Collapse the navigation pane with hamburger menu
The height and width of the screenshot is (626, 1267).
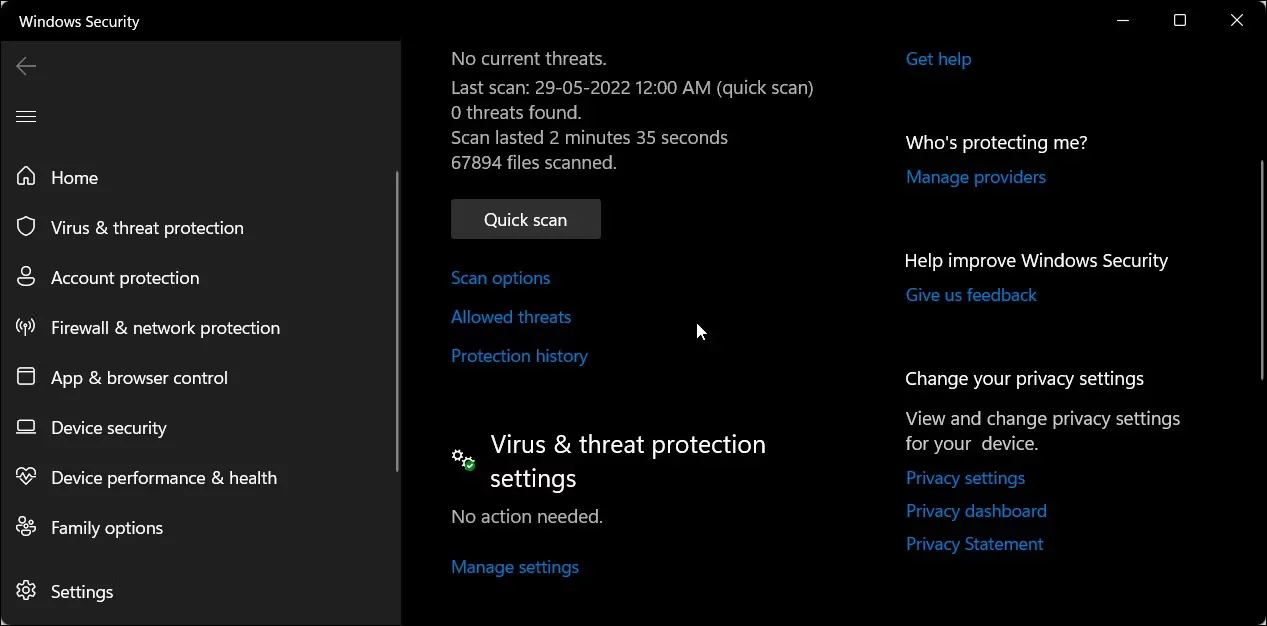pyautogui.click(x=26, y=116)
